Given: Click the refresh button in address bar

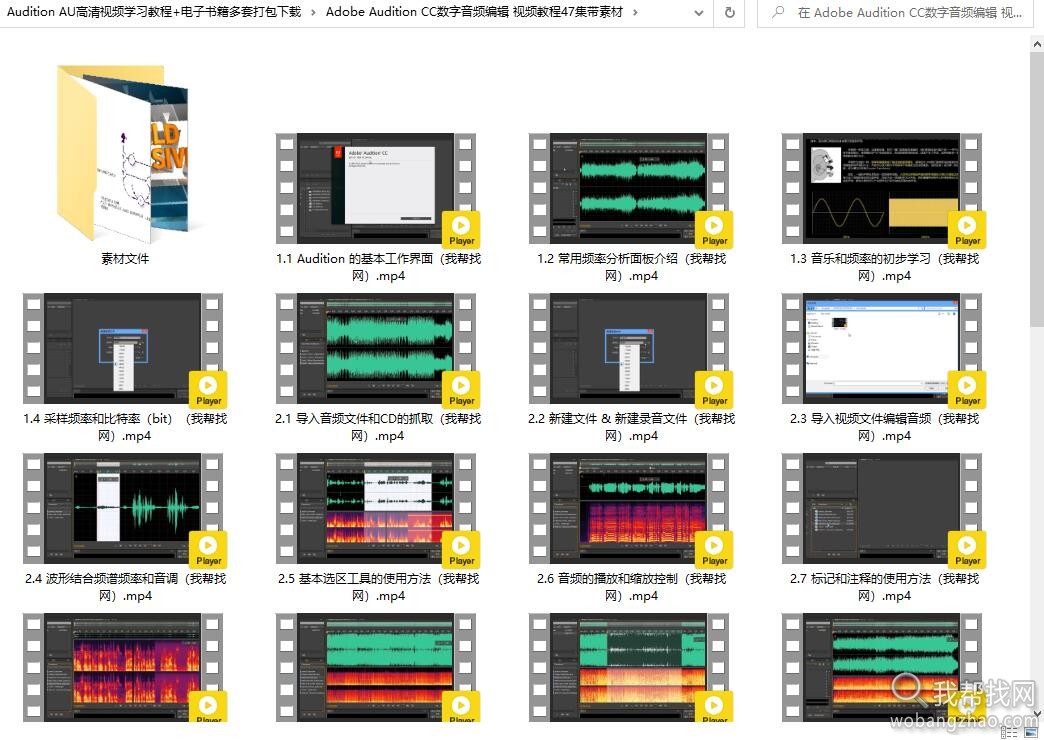Looking at the screenshot, I should click(730, 12).
